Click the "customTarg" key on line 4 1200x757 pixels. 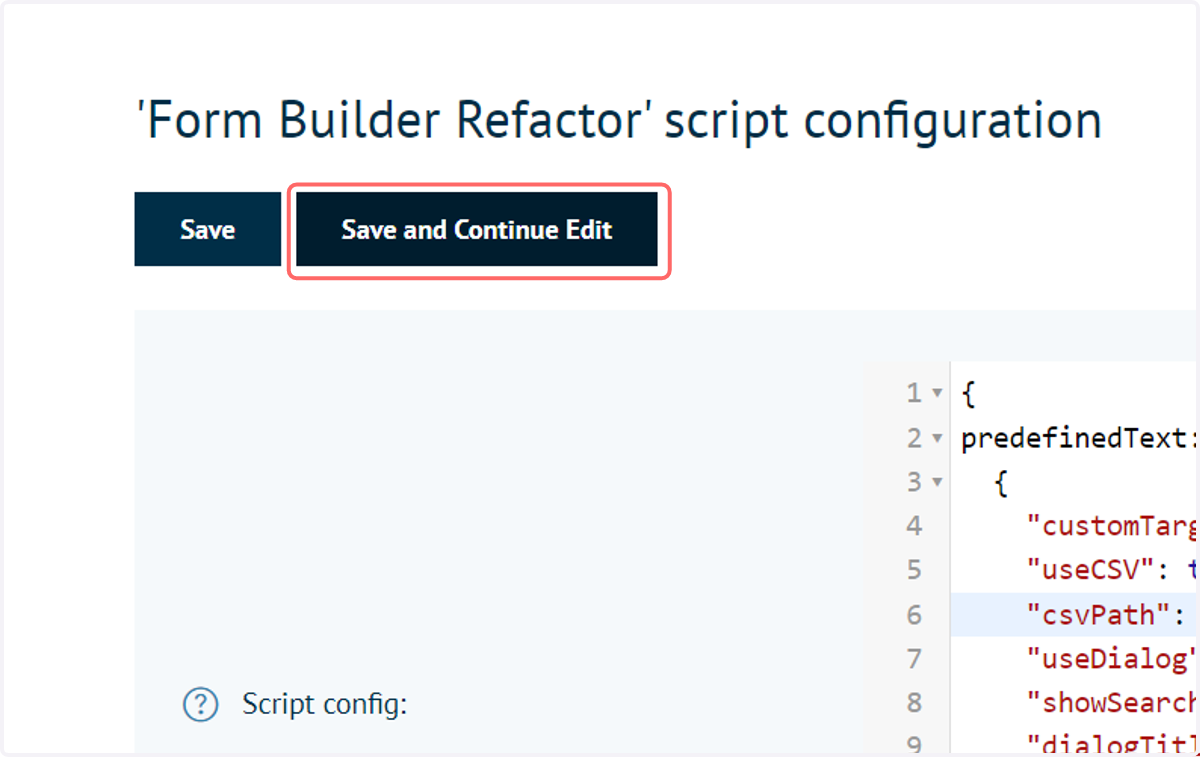tap(1112, 526)
